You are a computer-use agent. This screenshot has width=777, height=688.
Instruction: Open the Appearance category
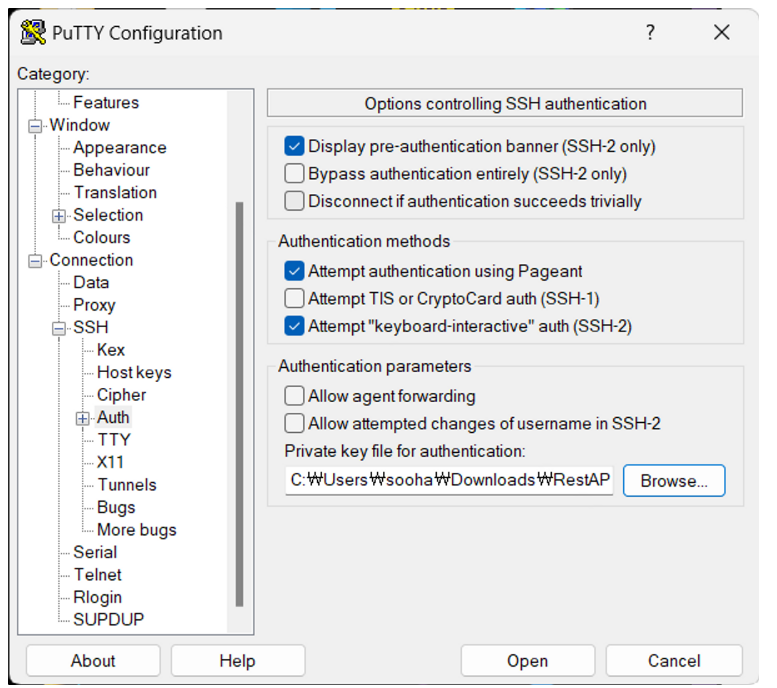point(120,148)
